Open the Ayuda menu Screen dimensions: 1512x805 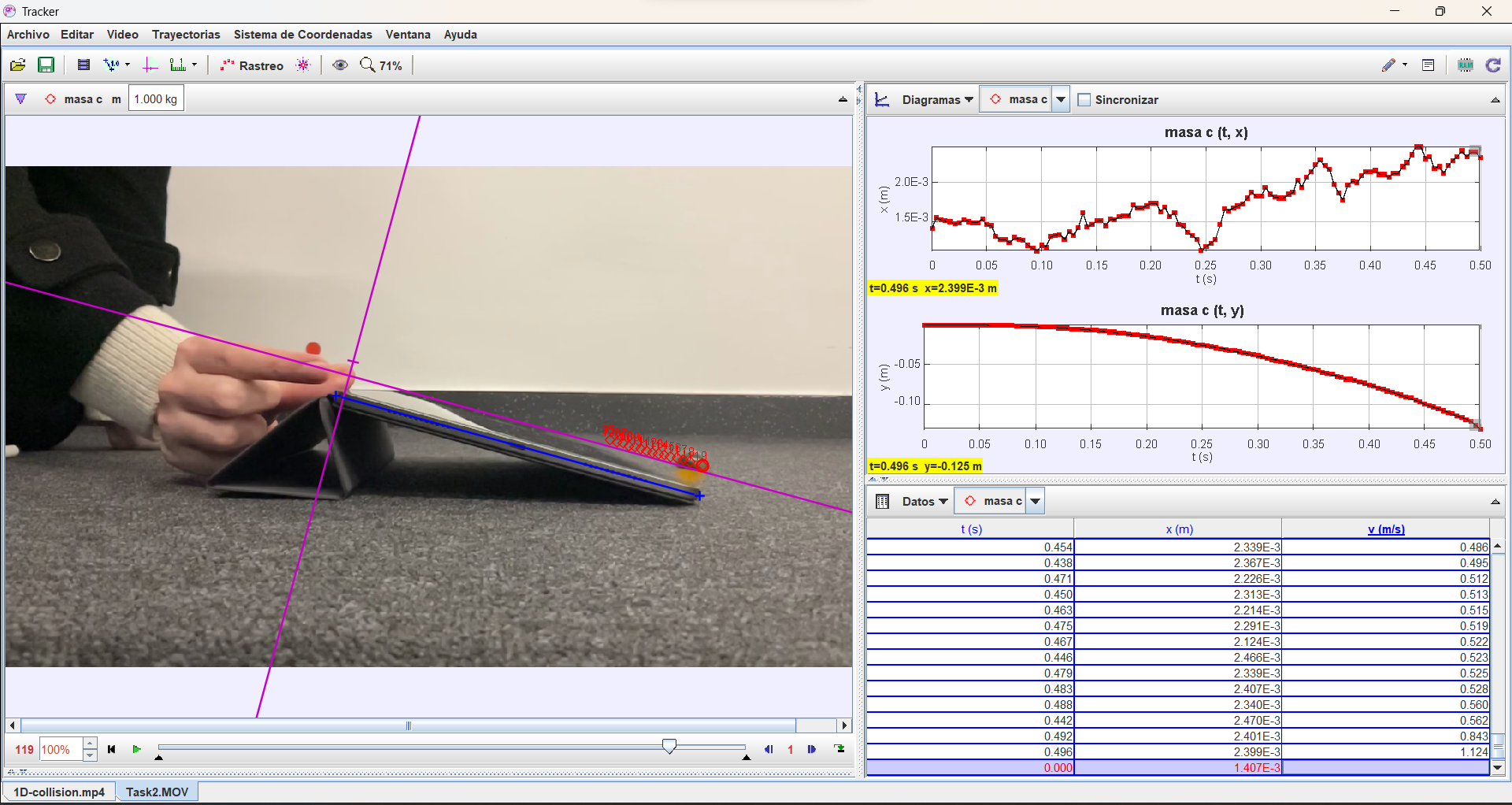(x=461, y=35)
